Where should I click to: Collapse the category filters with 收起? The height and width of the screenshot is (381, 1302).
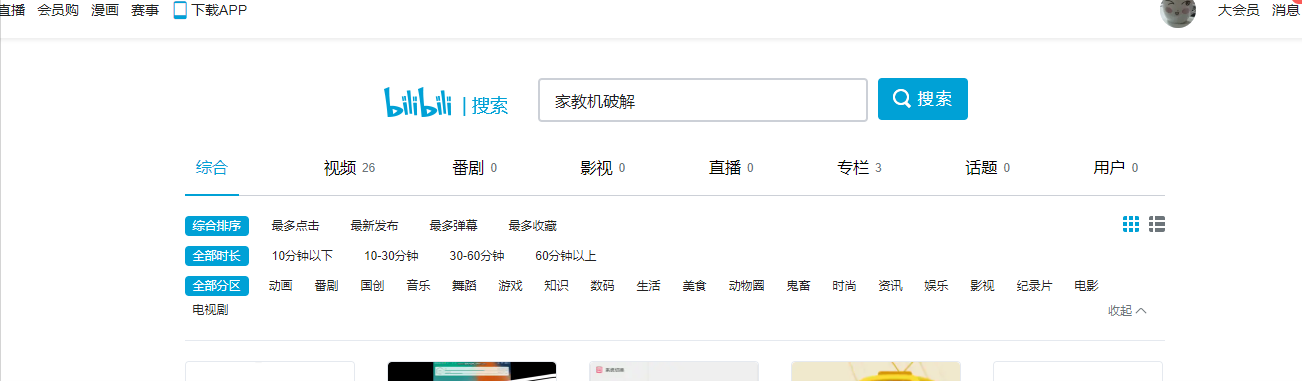(x=1127, y=311)
